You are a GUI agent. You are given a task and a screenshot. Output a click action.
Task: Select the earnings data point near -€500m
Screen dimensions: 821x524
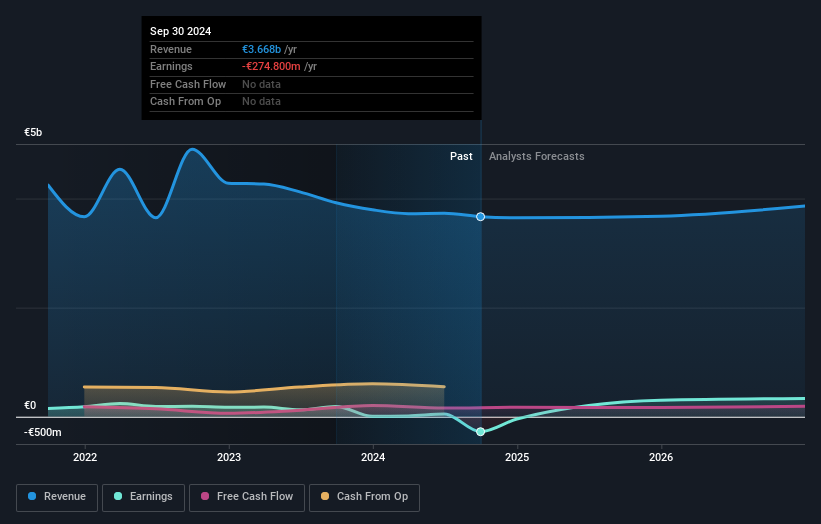pyautogui.click(x=480, y=432)
